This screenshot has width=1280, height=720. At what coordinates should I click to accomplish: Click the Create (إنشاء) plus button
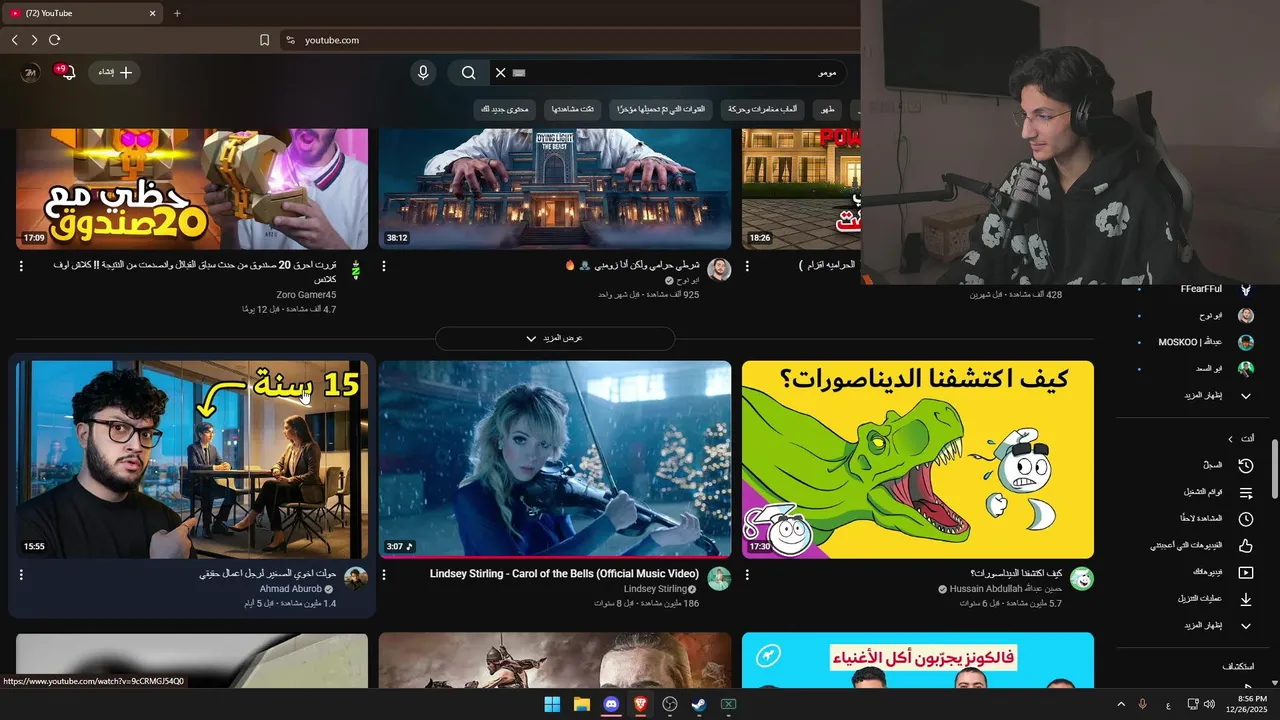[114, 72]
